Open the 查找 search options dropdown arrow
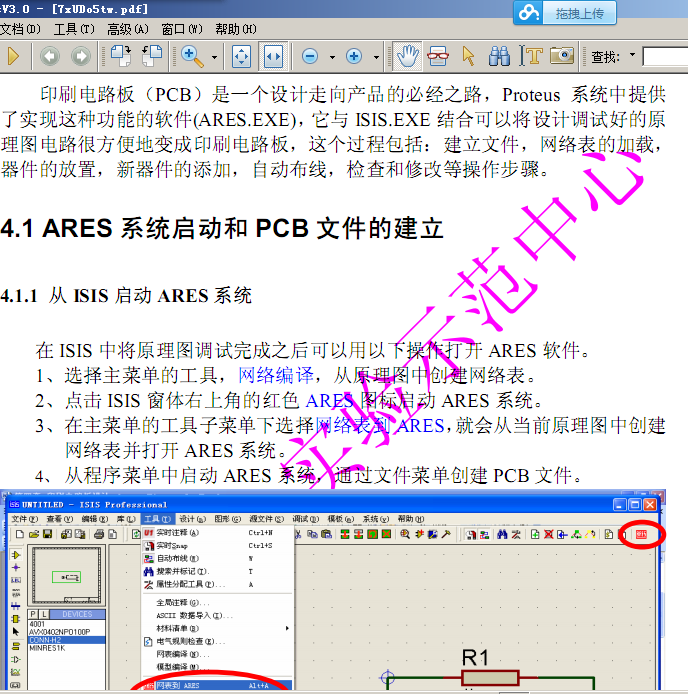This screenshot has width=688, height=694. tap(632, 55)
